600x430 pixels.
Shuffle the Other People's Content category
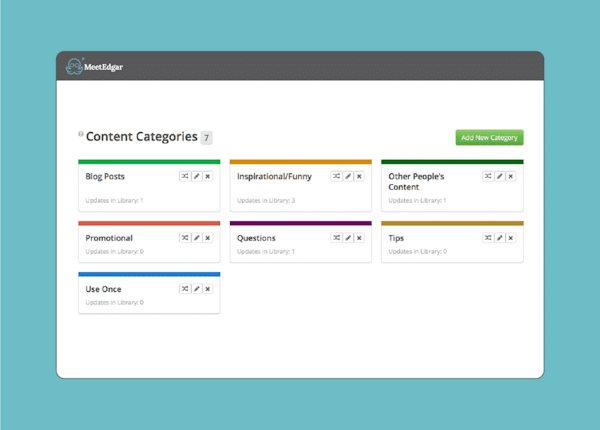[488, 176]
